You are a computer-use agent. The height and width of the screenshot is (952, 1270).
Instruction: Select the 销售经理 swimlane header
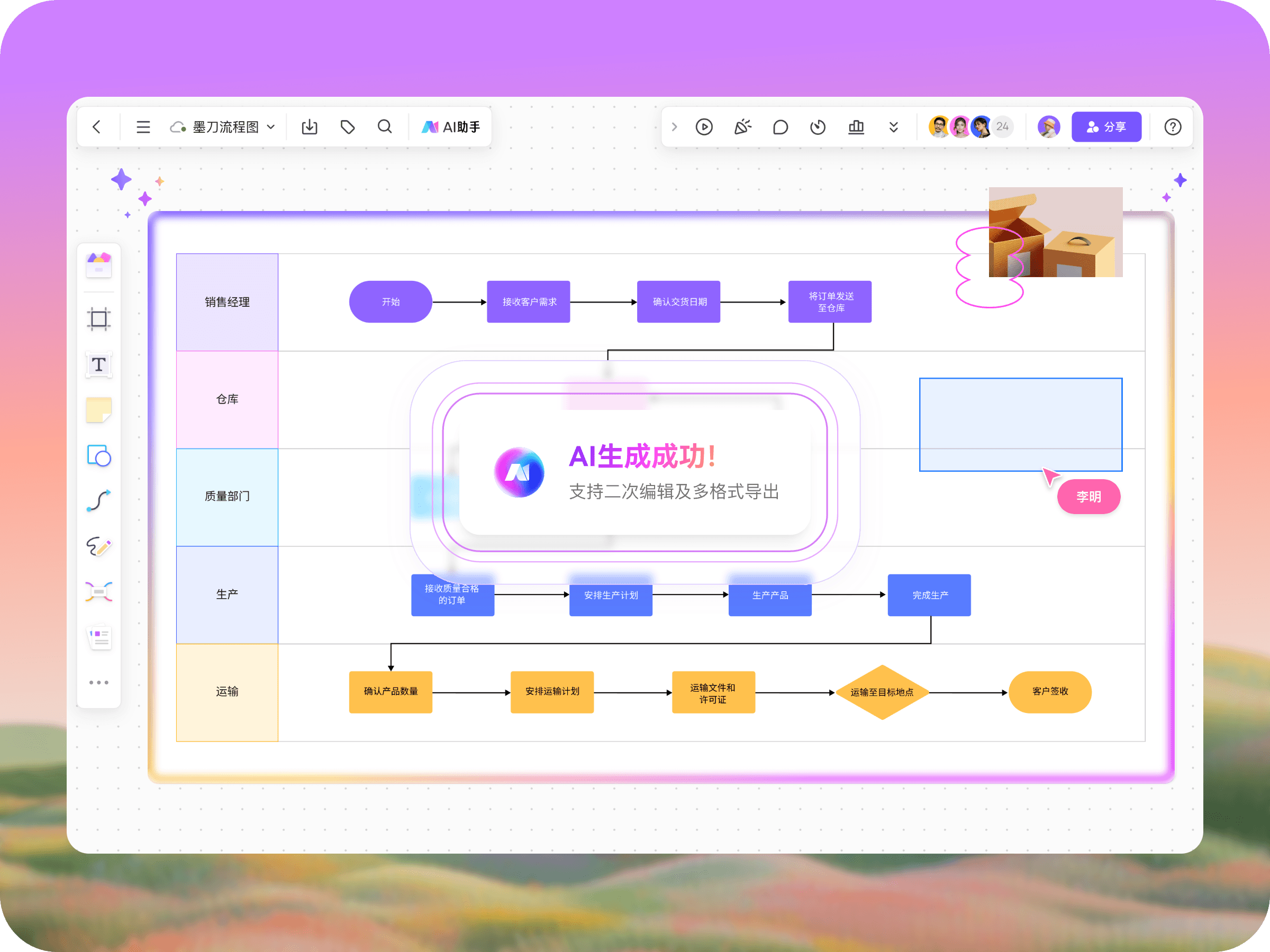pos(228,302)
